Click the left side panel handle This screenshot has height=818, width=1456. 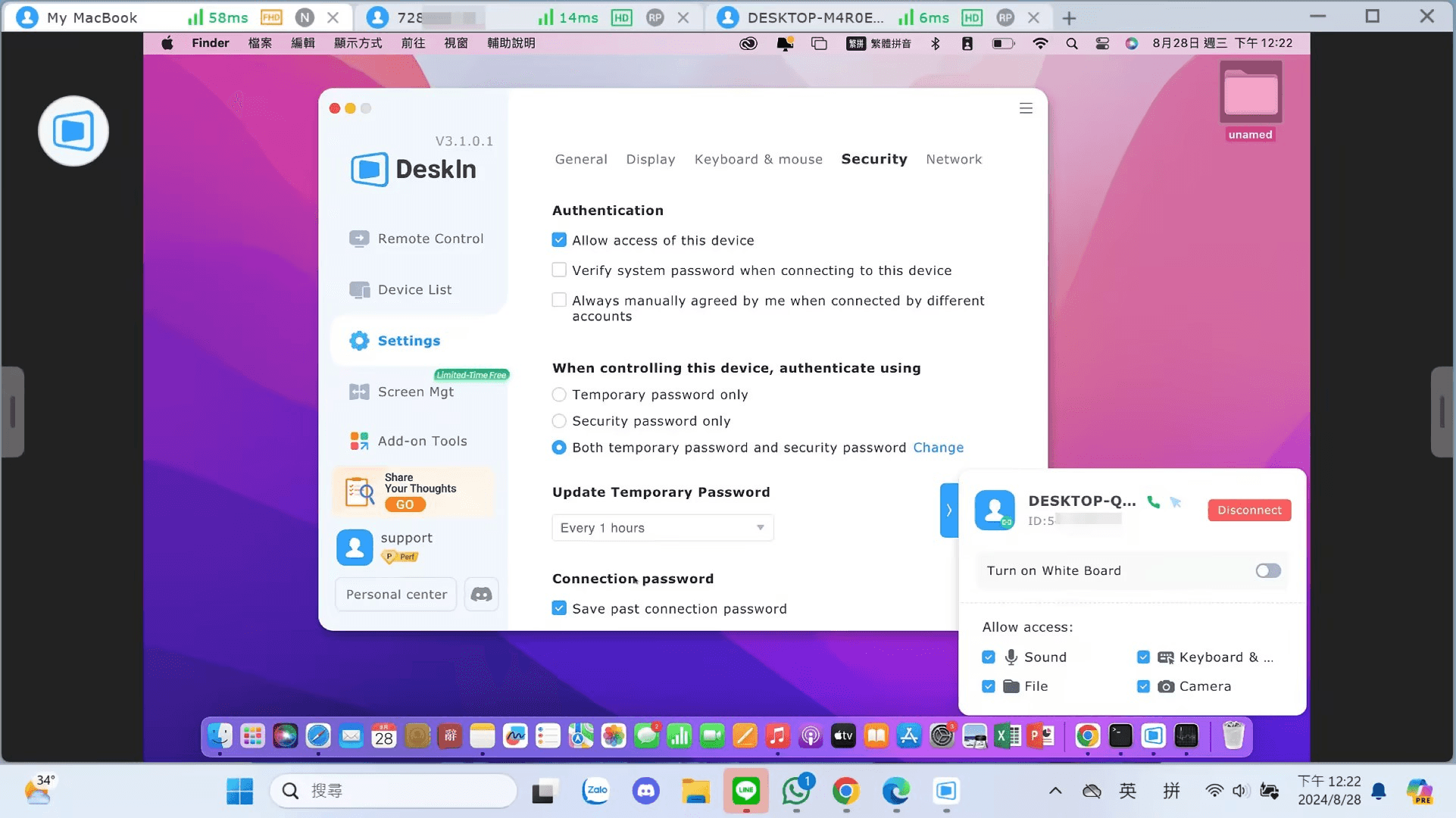(13, 412)
